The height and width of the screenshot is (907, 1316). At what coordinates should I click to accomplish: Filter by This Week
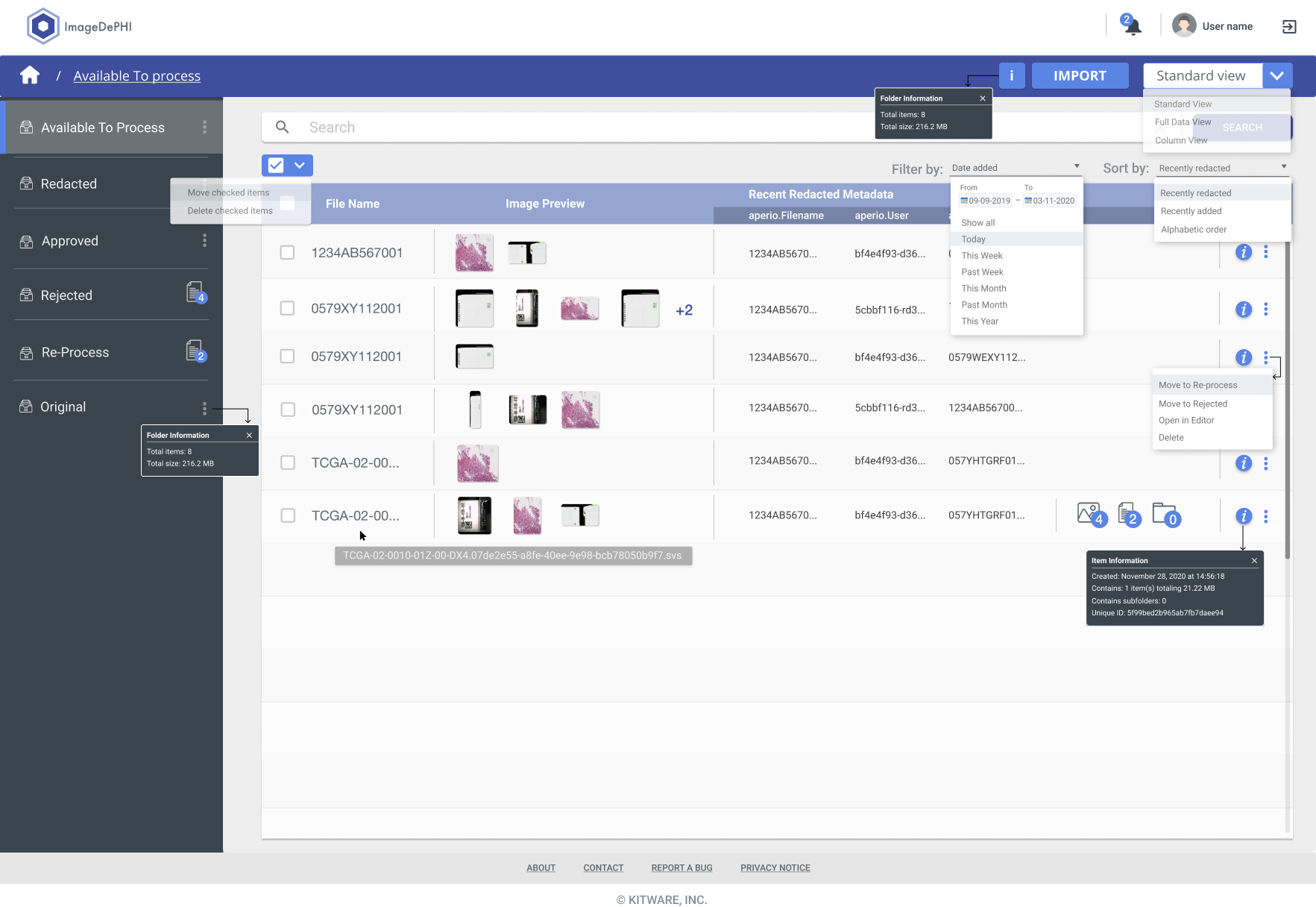coord(981,255)
